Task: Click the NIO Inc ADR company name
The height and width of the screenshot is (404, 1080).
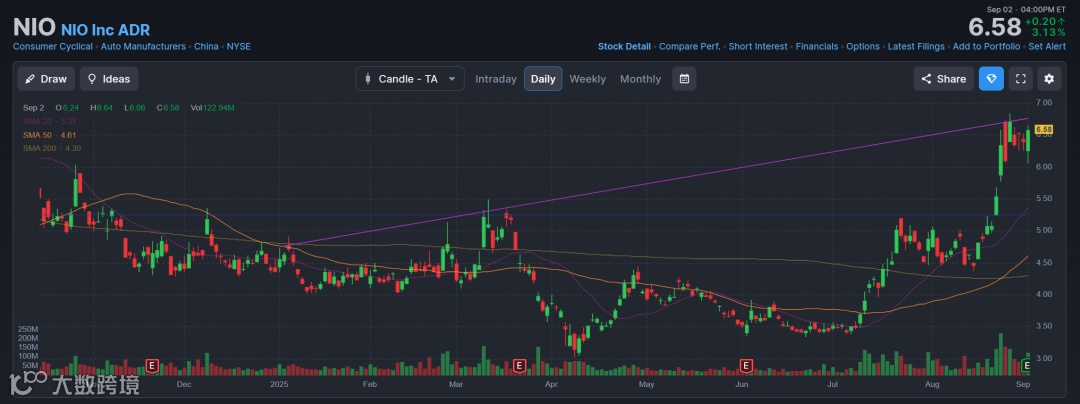Action: coord(105,30)
